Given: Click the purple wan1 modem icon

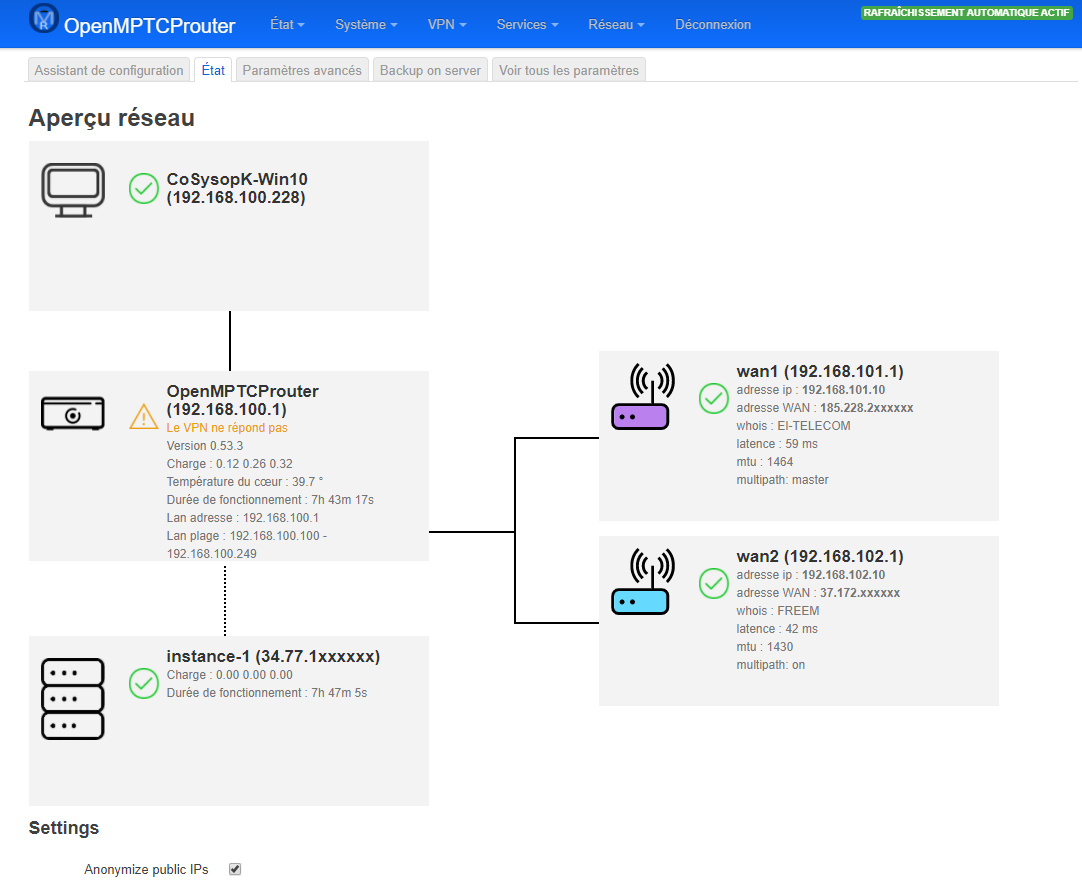Looking at the screenshot, I should click(x=642, y=397).
